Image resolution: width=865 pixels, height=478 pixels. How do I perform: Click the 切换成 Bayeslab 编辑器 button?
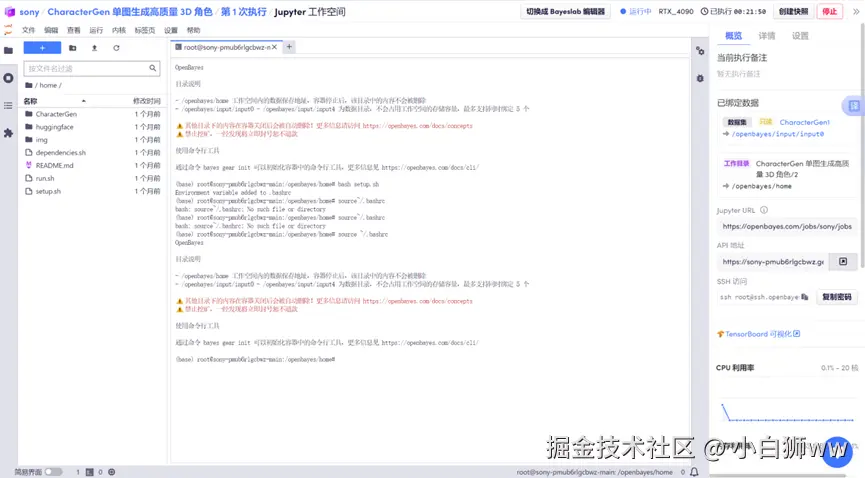coord(565,12)
